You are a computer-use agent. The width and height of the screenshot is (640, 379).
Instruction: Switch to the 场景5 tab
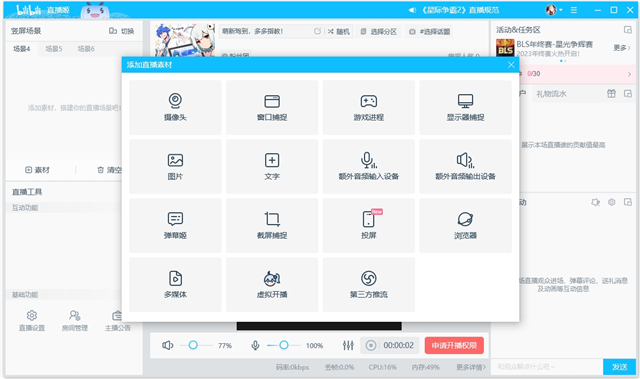point(54,49)
